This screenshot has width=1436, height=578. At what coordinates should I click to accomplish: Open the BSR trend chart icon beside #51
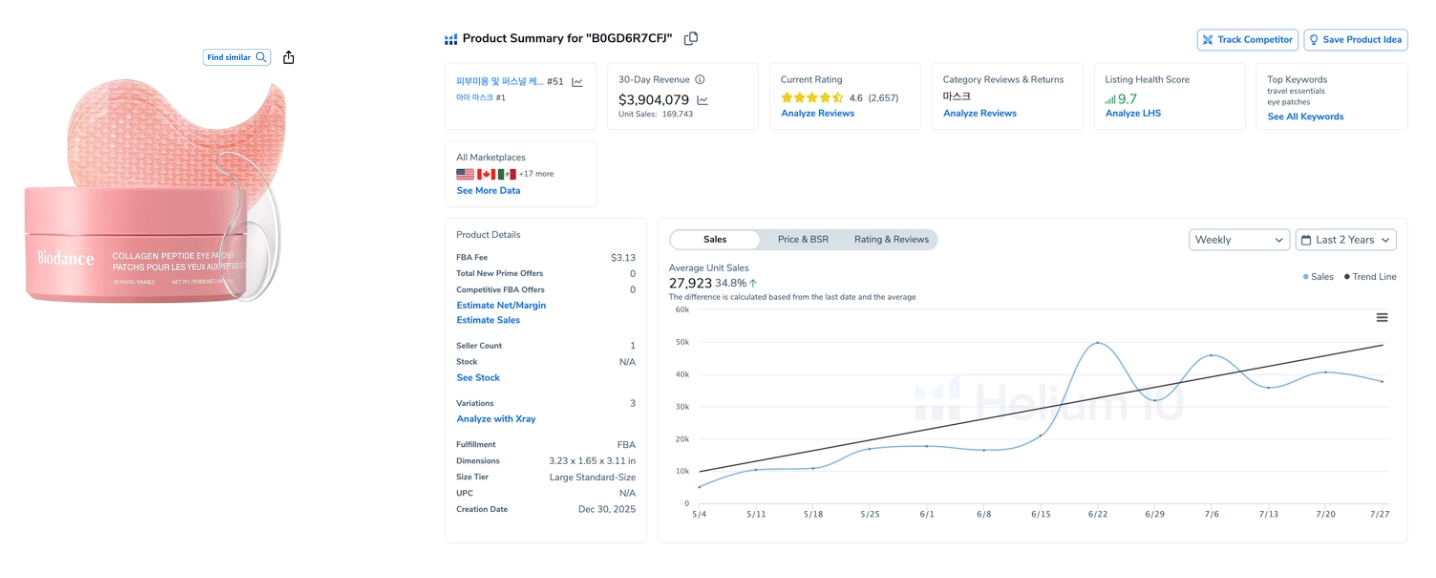coord(577,82)
